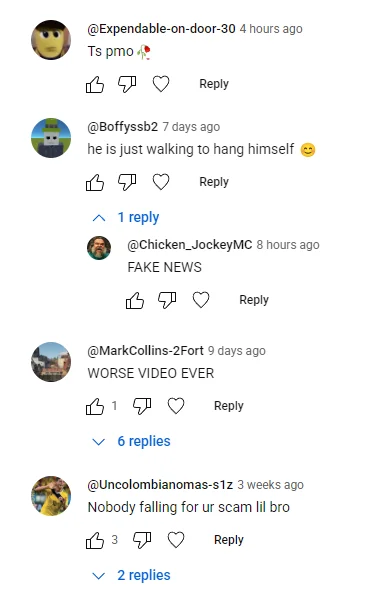
Task: Collapse the 1 reply thread
Action: tap(126, 217)
